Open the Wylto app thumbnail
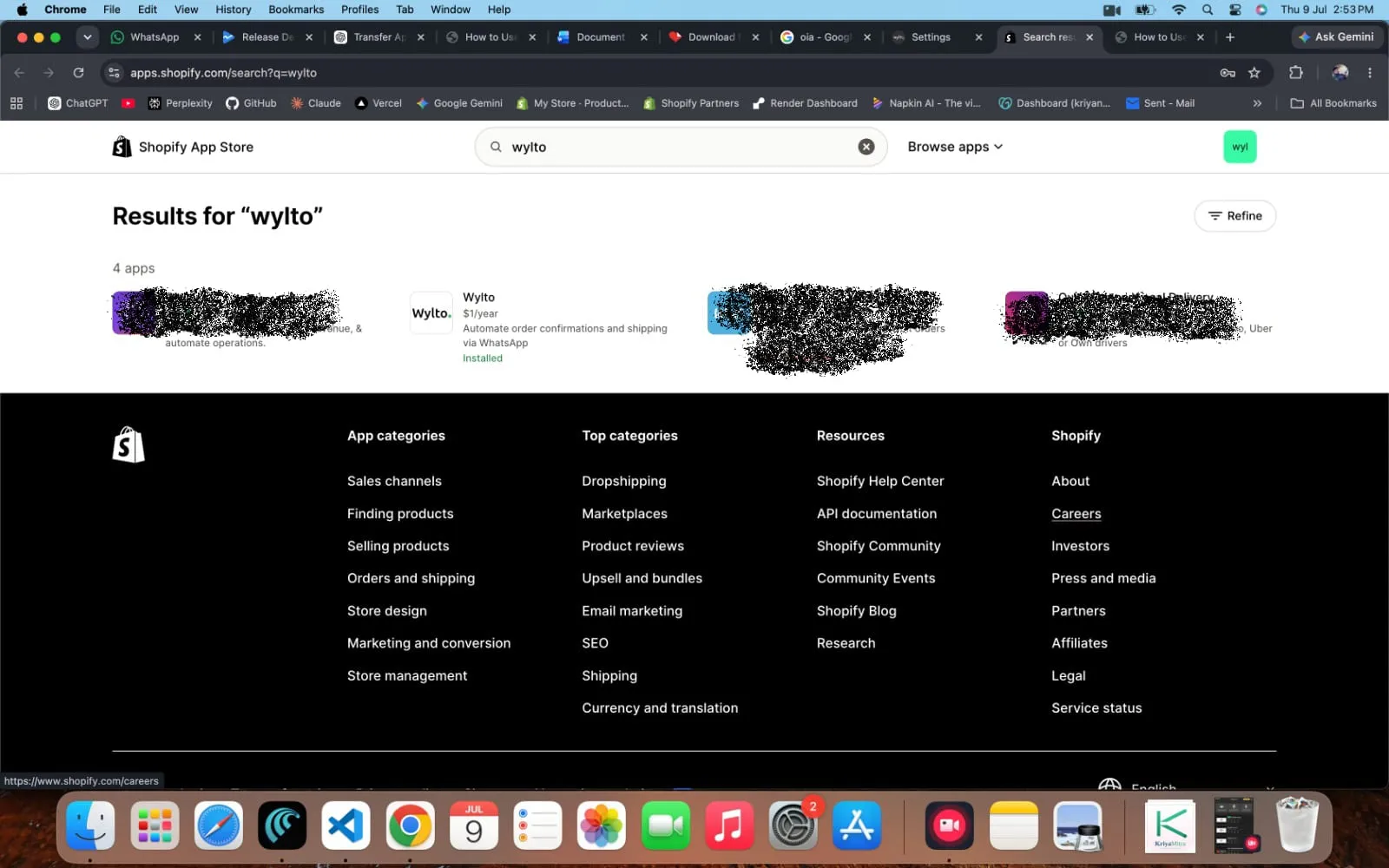 click(x=431, y=313)
